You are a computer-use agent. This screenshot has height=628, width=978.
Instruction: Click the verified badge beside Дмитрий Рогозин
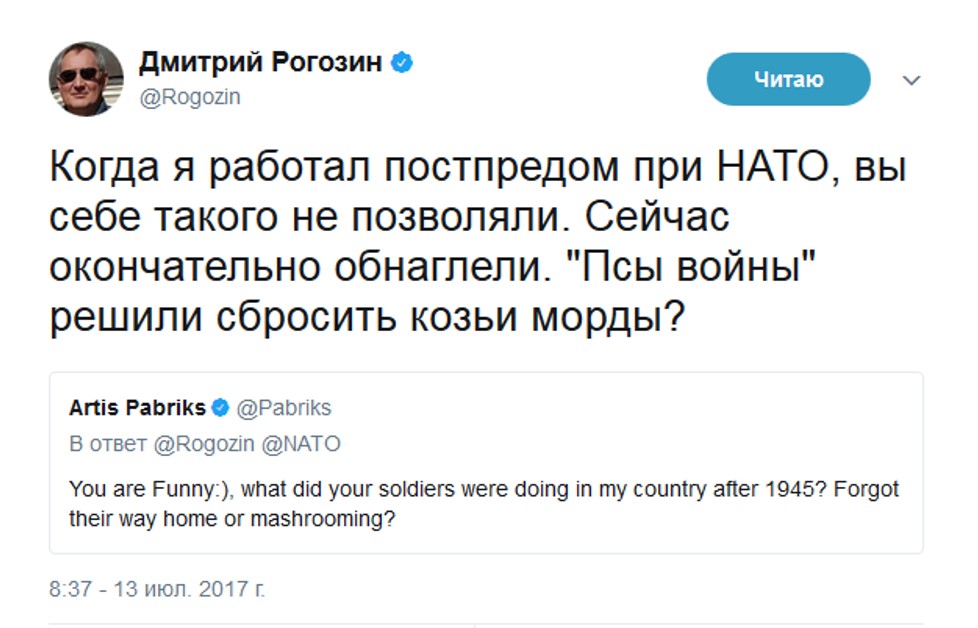pyautogui.click(x=403, y=63)
